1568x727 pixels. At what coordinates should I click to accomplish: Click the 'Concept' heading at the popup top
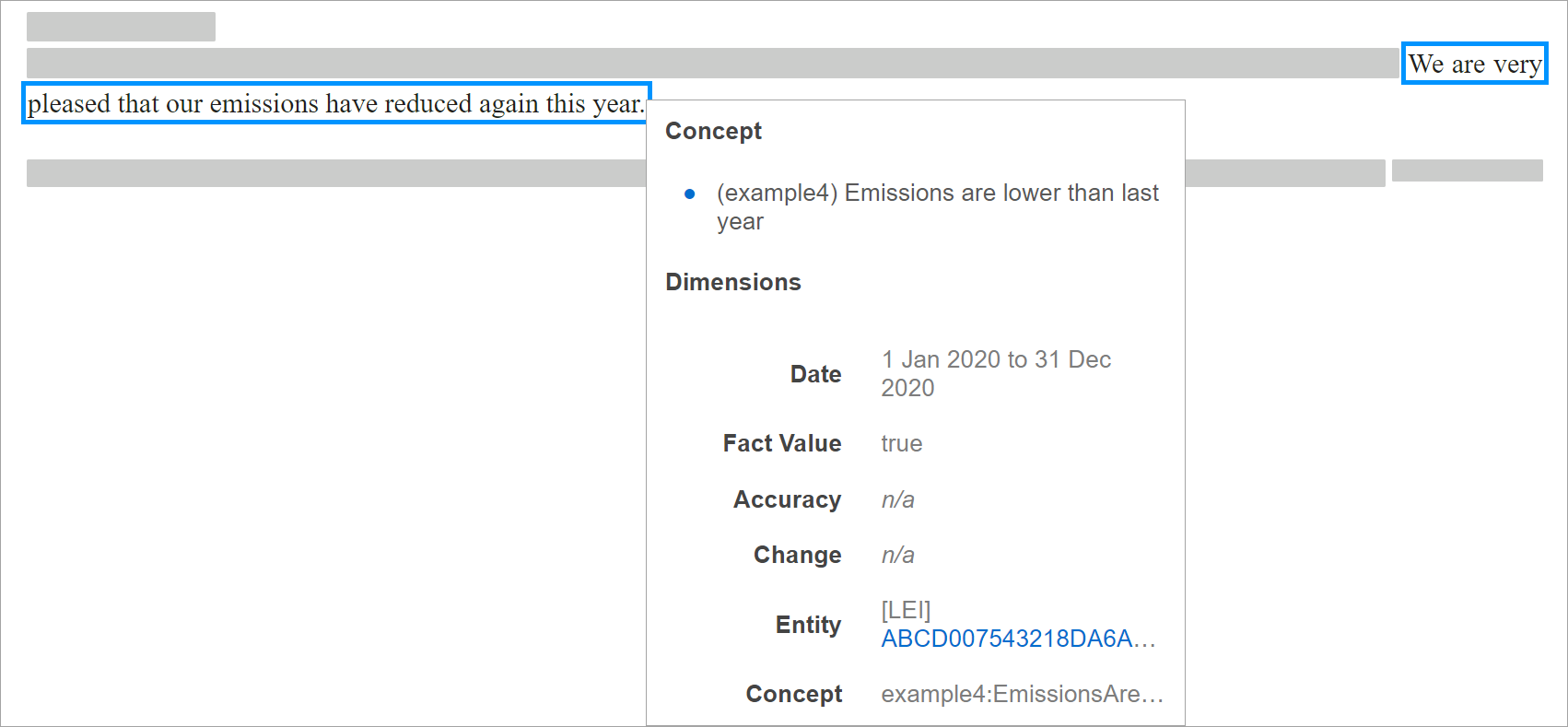tap(713, 131)
